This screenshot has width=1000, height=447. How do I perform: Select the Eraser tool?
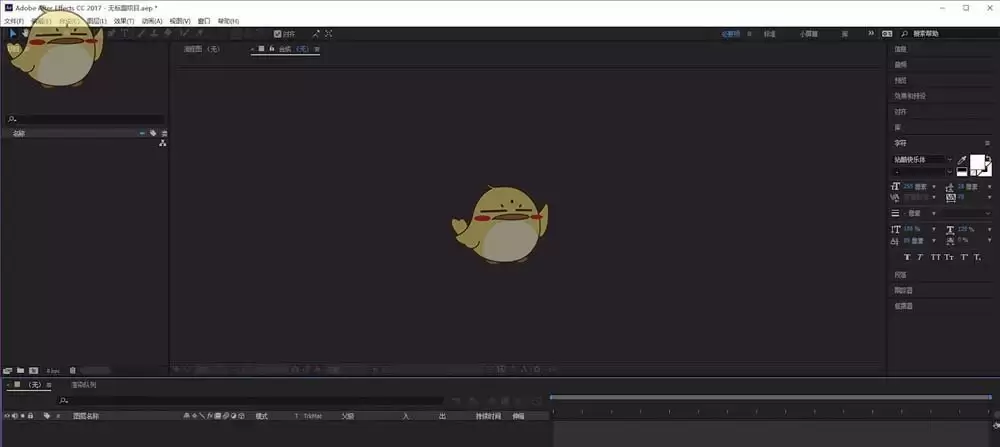click(168, 33)
